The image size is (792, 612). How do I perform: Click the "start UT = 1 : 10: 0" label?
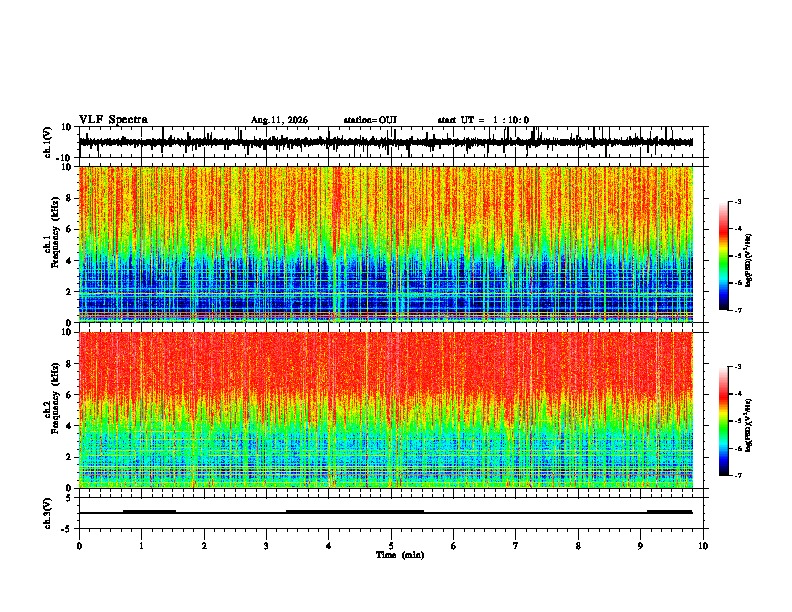tap(483, 120)
